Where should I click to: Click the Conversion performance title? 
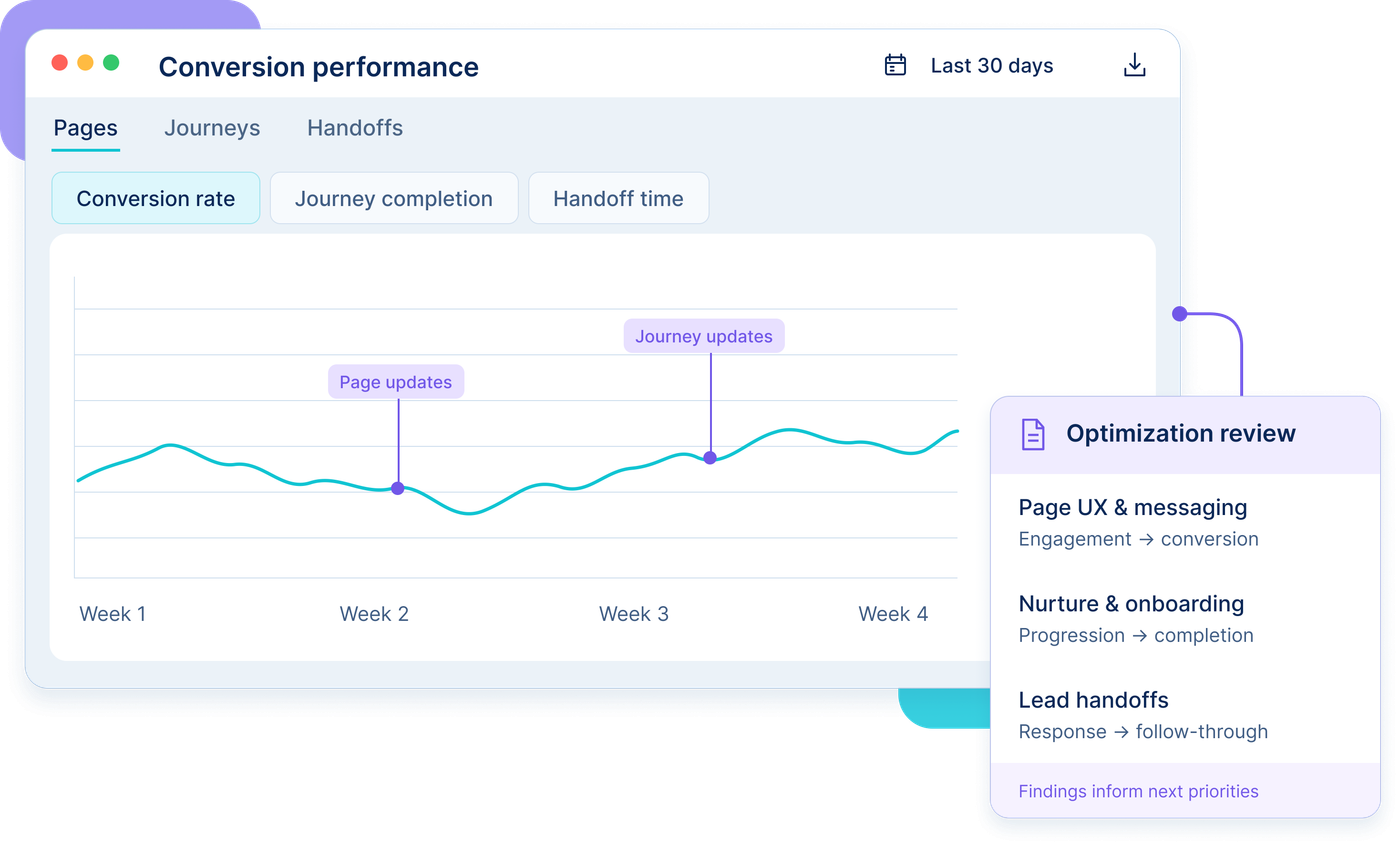[318, 67]
